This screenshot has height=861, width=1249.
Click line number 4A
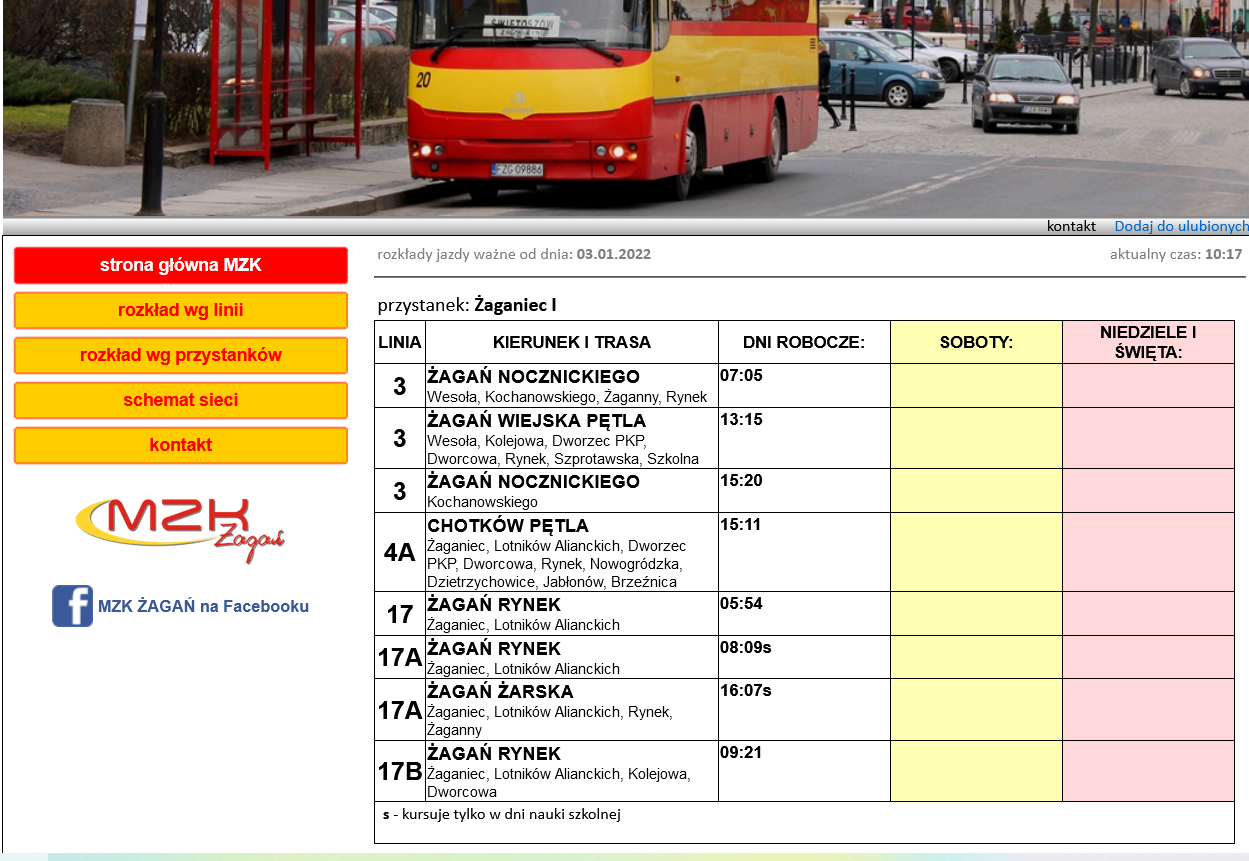coord(400,552)
